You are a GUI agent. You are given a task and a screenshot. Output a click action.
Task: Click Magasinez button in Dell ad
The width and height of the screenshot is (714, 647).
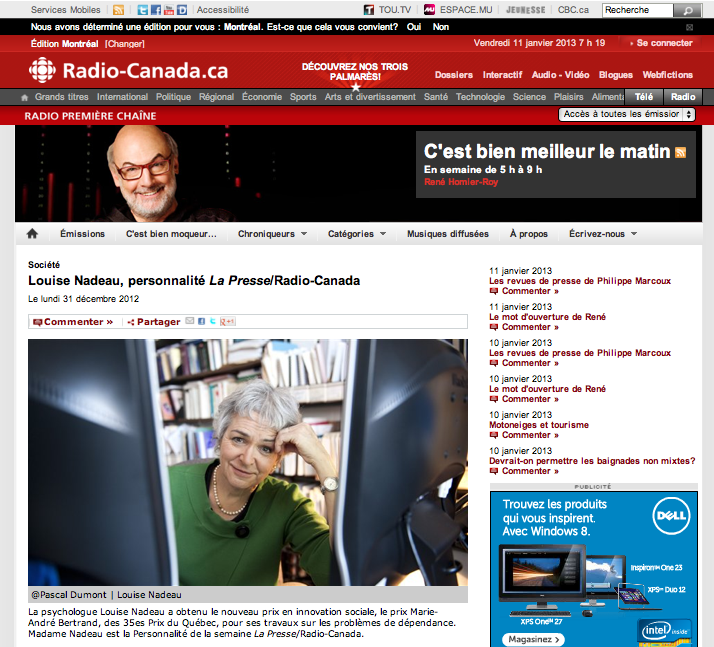point(533,639)
